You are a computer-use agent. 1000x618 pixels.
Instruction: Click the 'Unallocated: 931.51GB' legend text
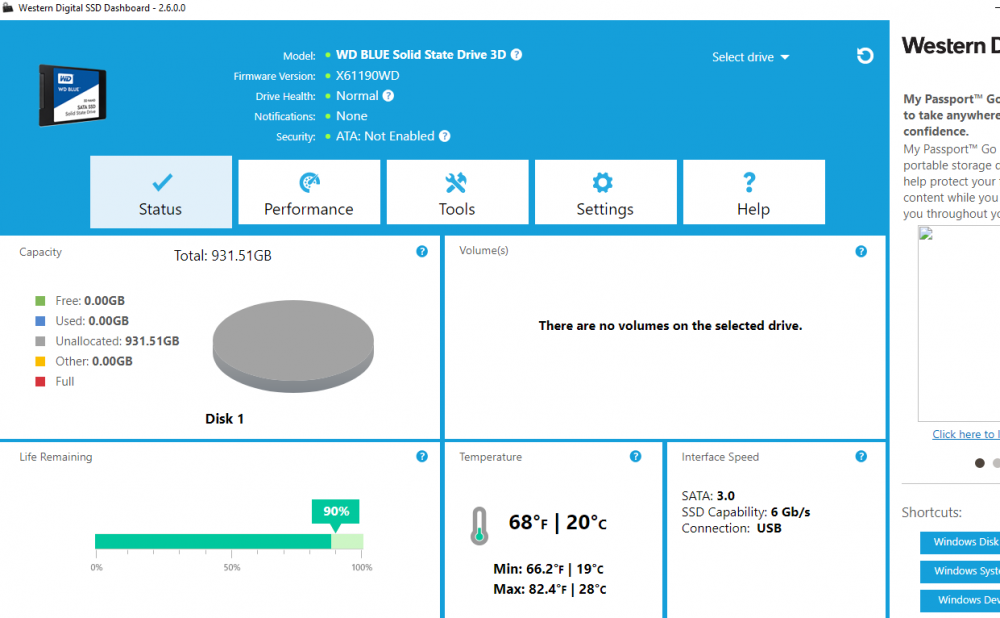[x=117, y=341]
